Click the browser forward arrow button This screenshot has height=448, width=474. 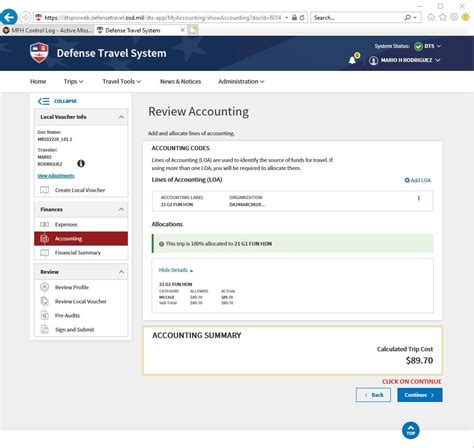(x=25, y=17)
